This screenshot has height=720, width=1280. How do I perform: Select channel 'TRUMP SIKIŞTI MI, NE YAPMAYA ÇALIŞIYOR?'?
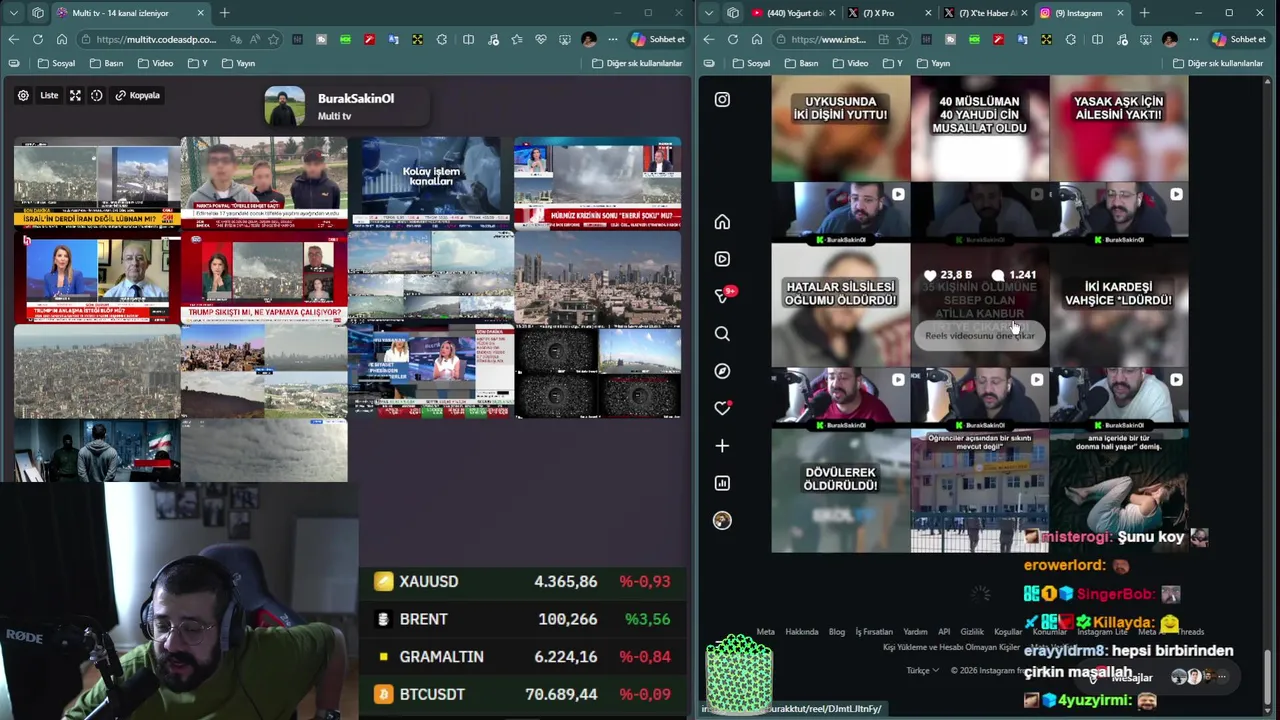pos(264,277)
